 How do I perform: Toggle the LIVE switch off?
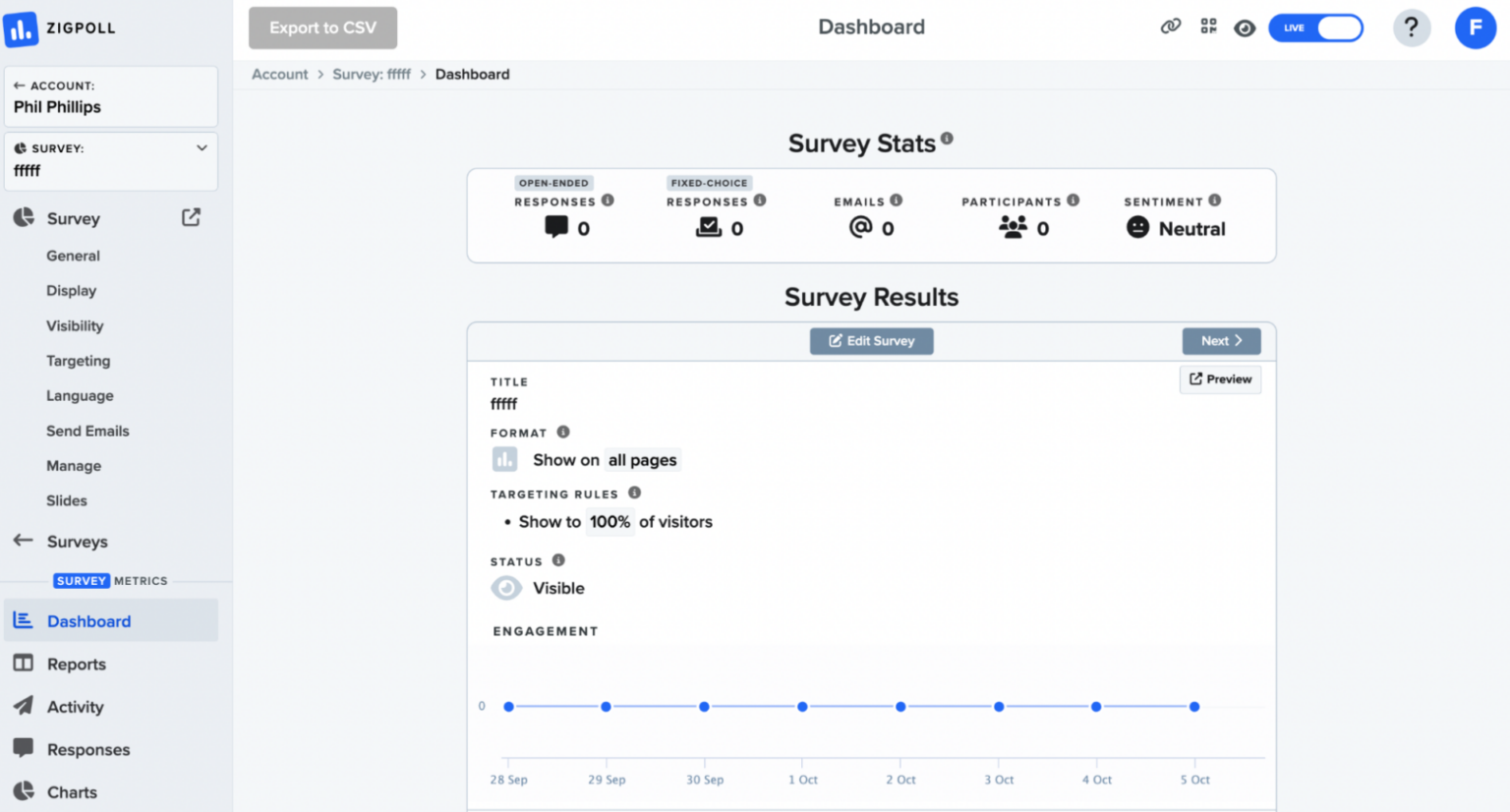point(1315,28)
